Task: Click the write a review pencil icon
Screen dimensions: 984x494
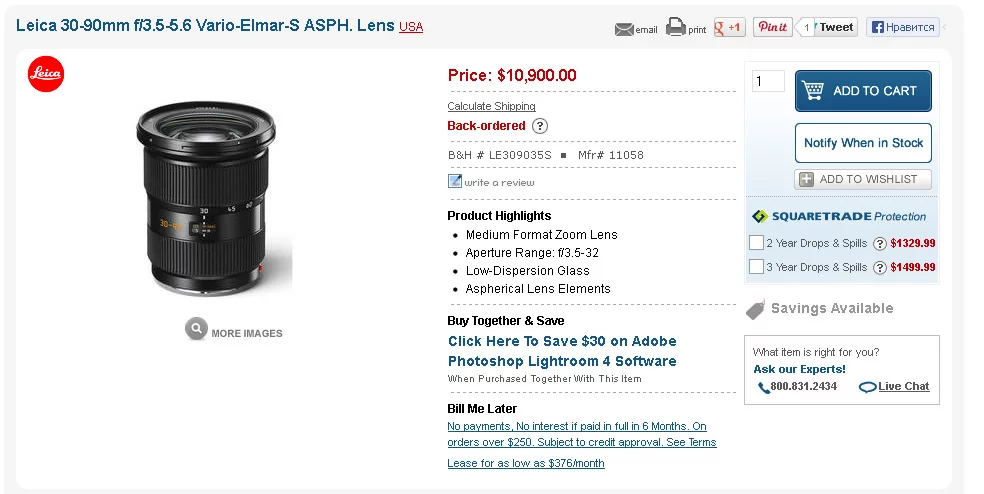Action: pyautogui.click(x=455, y=182)
